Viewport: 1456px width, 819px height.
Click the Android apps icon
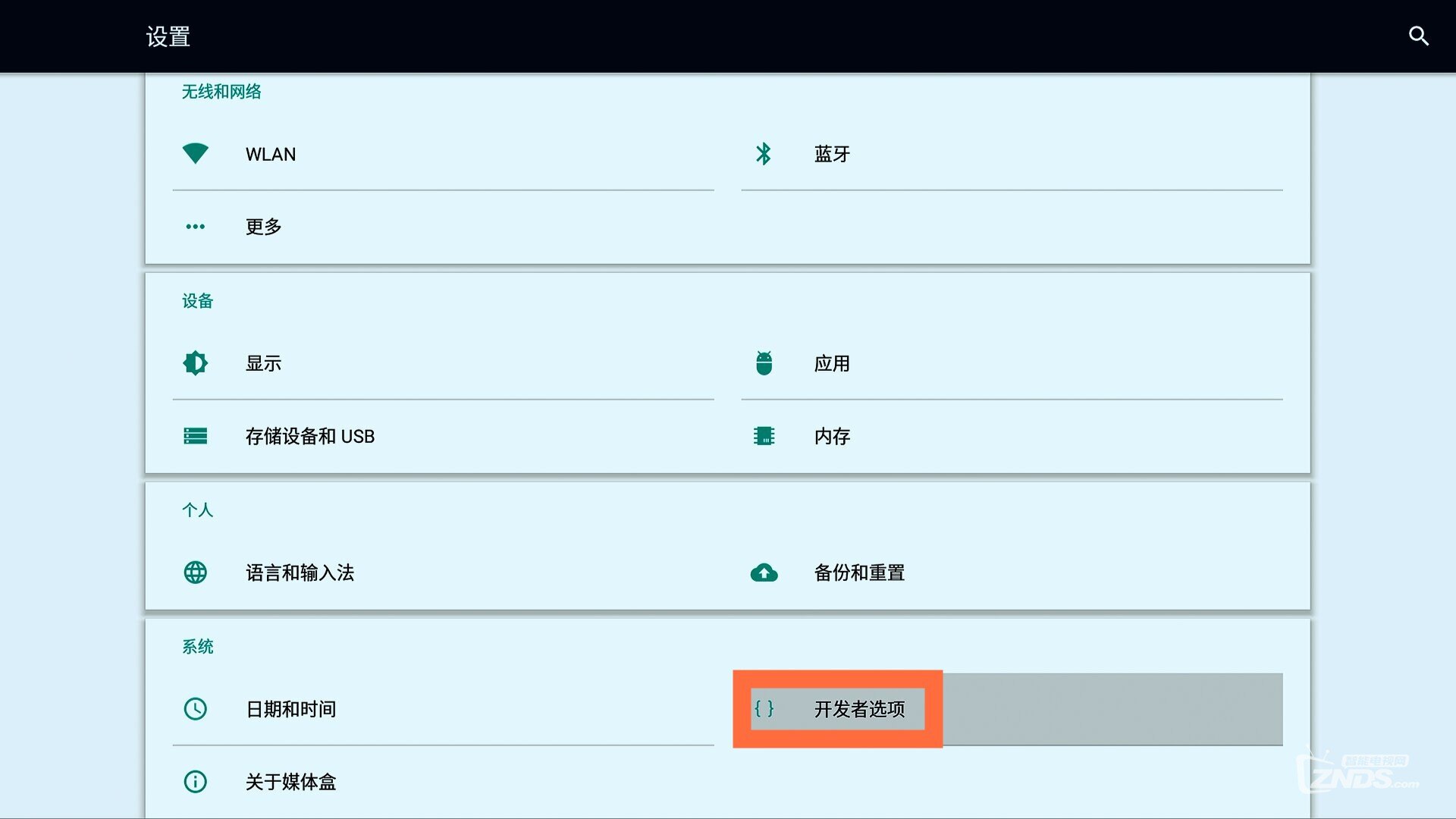[x=764, y=363]
